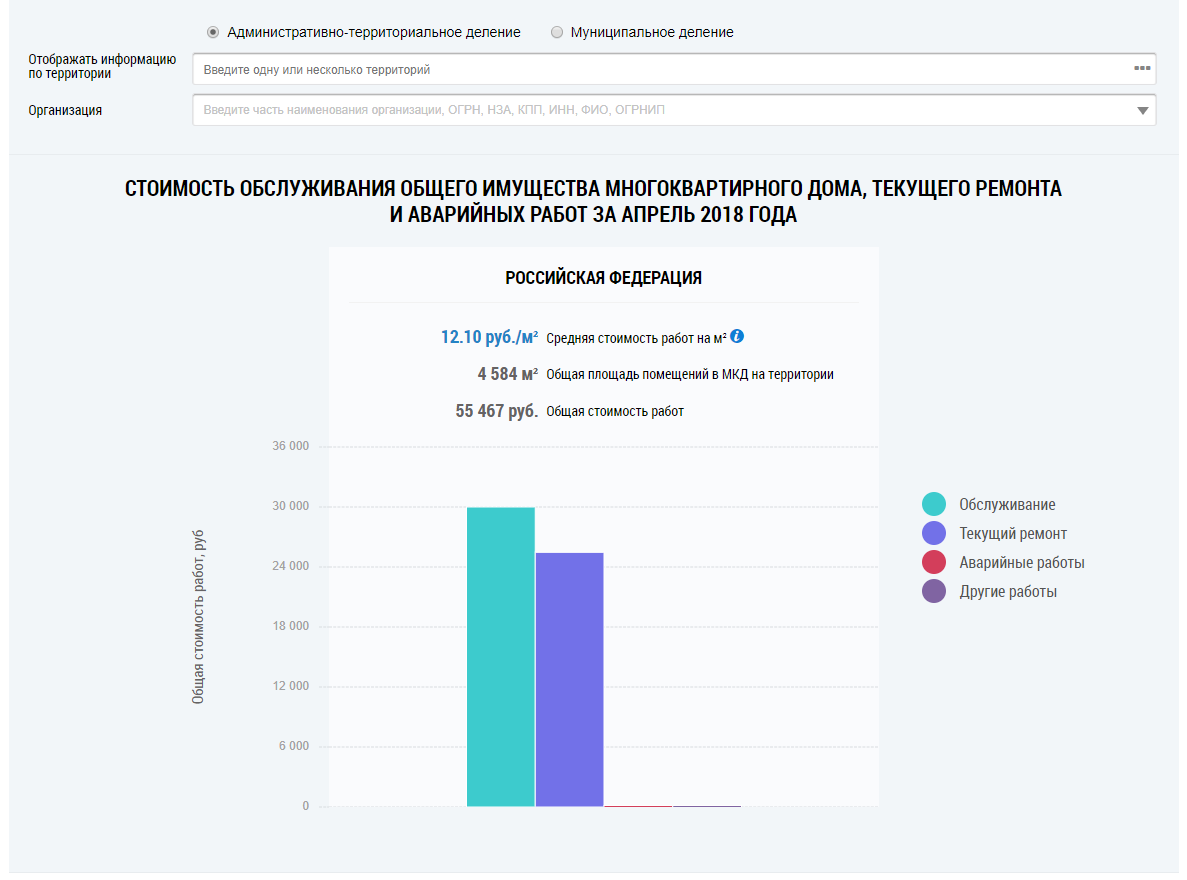
Task: Click the info icon next to average cost
Action: click(737, 336)
